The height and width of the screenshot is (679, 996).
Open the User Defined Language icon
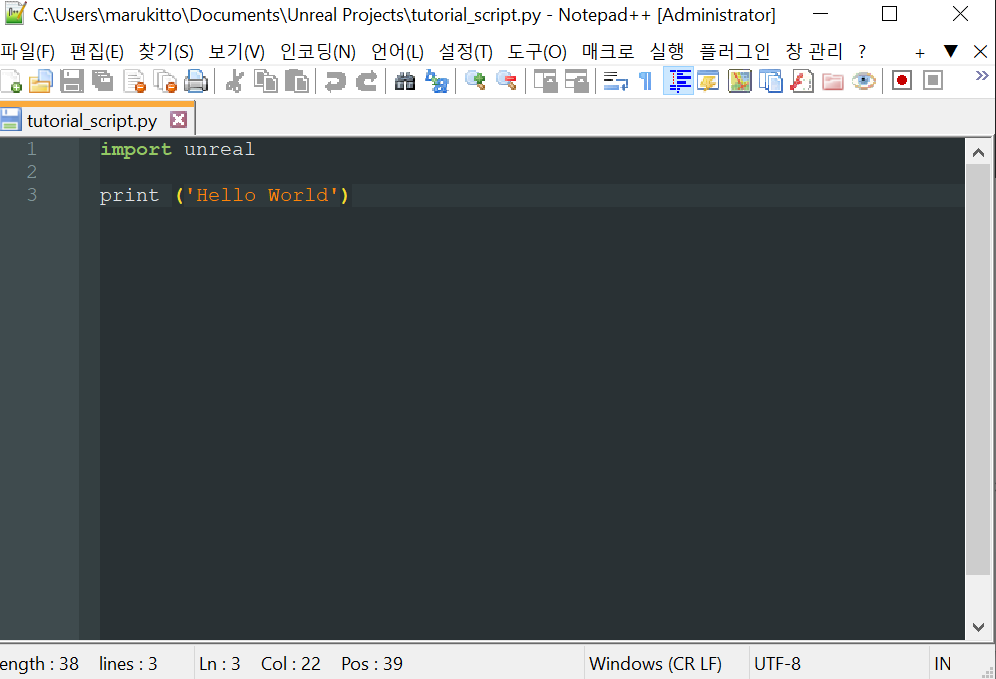coord(708,81)
